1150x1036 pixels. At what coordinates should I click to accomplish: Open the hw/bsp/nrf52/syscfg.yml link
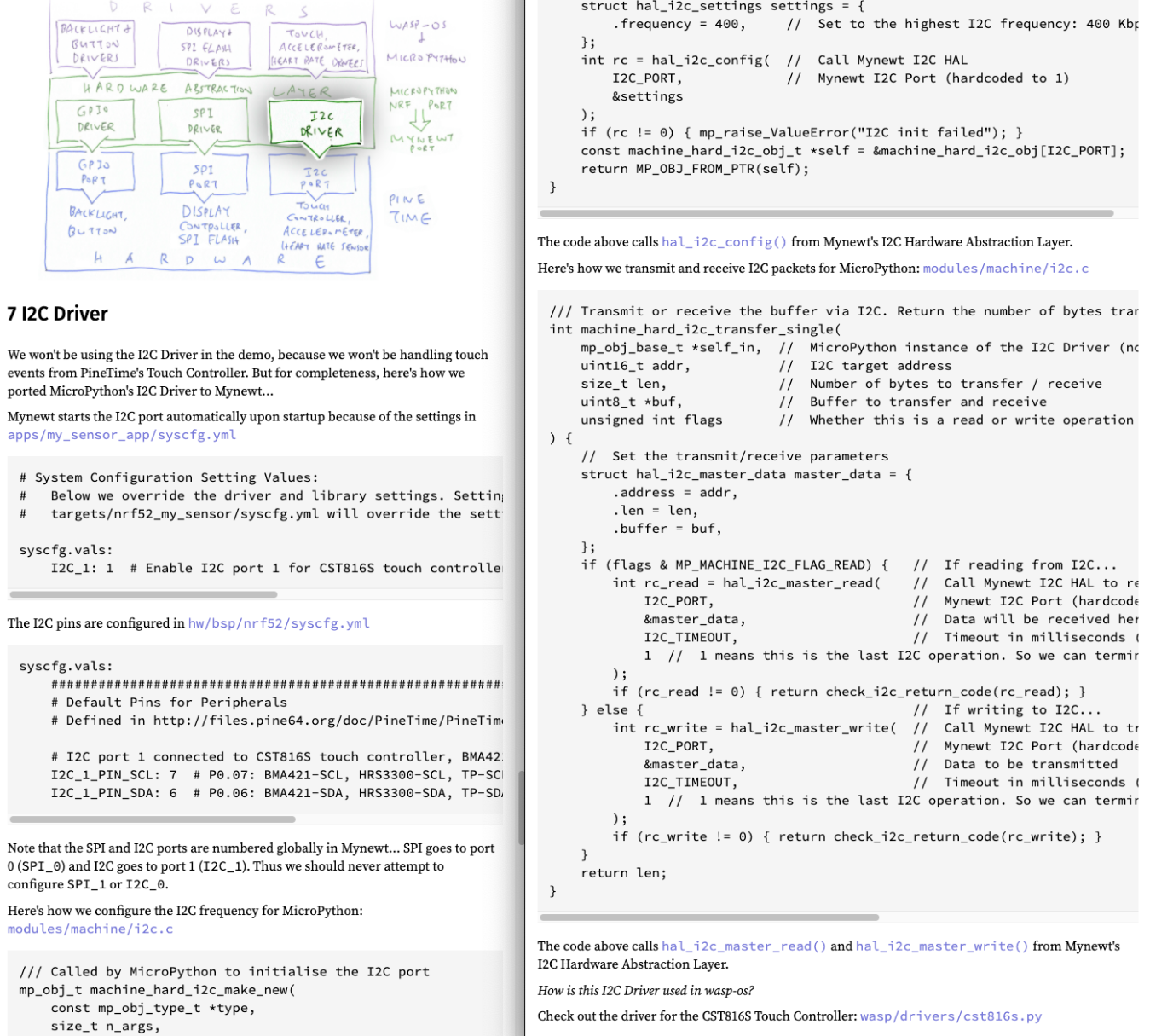click(x=279, y=623)
